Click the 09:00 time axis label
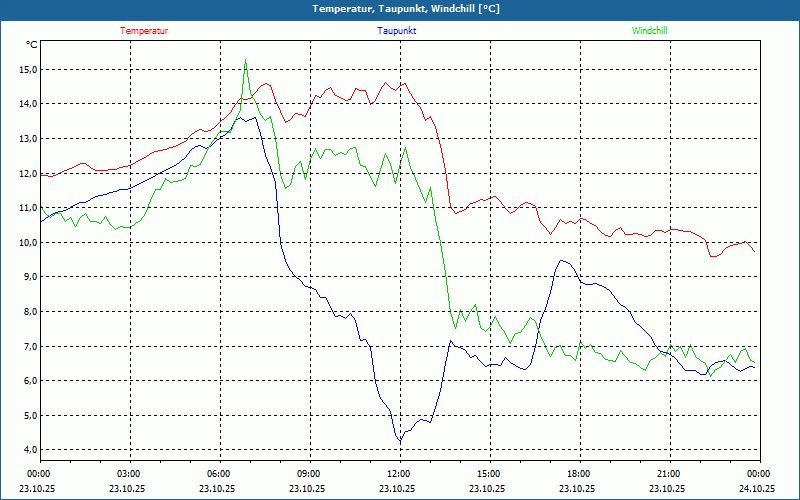The height and width of the screenshot is (500, 800). click(310, 473)
